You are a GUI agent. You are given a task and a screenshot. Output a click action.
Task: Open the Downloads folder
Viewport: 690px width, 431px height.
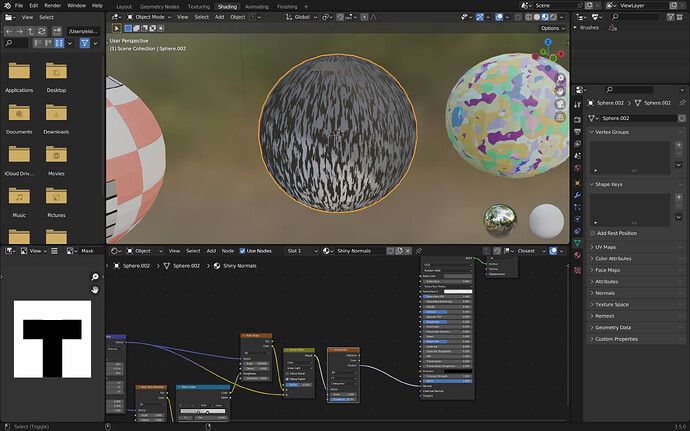[x=56, y=119]
